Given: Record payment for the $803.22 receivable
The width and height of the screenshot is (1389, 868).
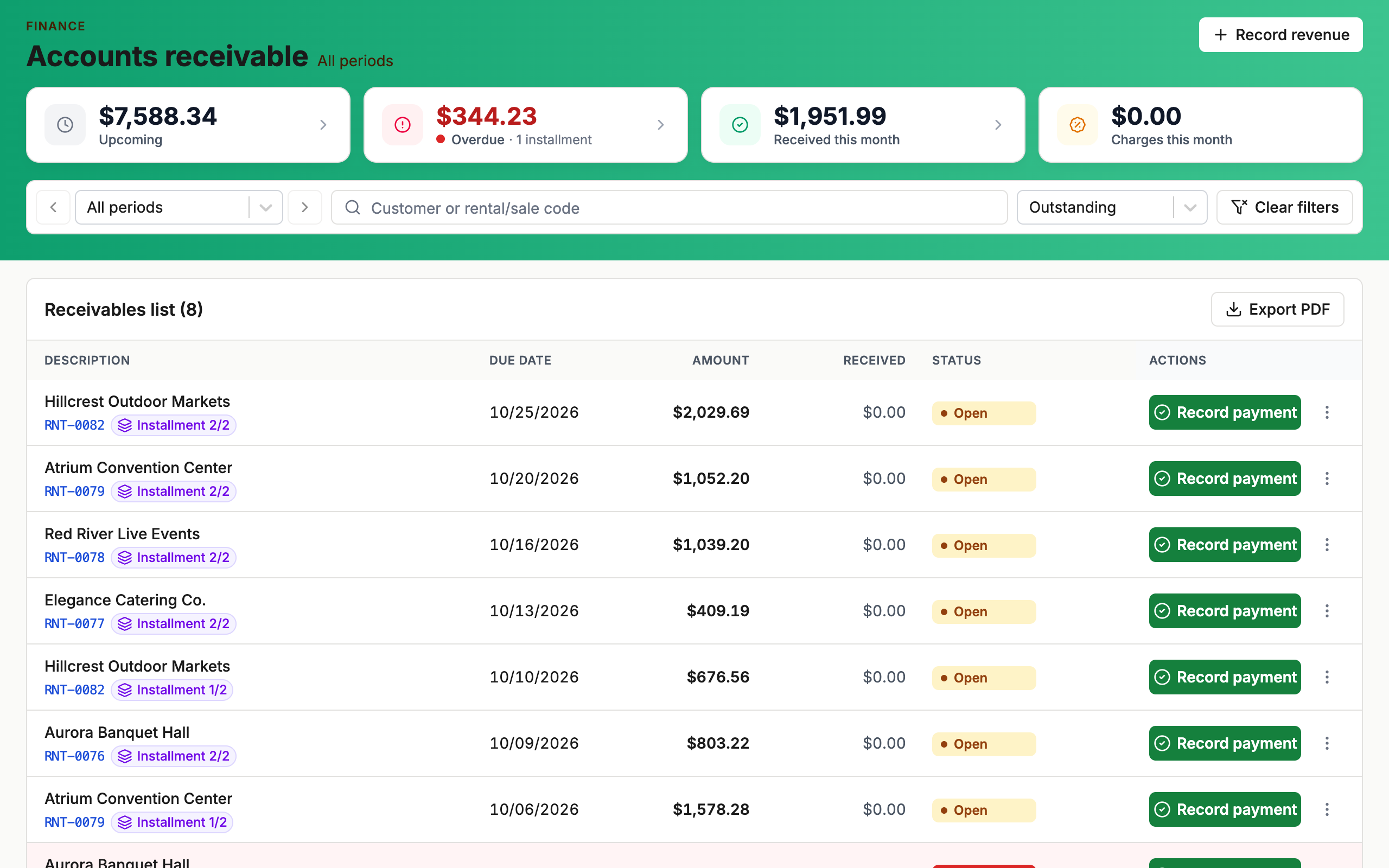Looking at the screenshot, I should pos(1225,743).
